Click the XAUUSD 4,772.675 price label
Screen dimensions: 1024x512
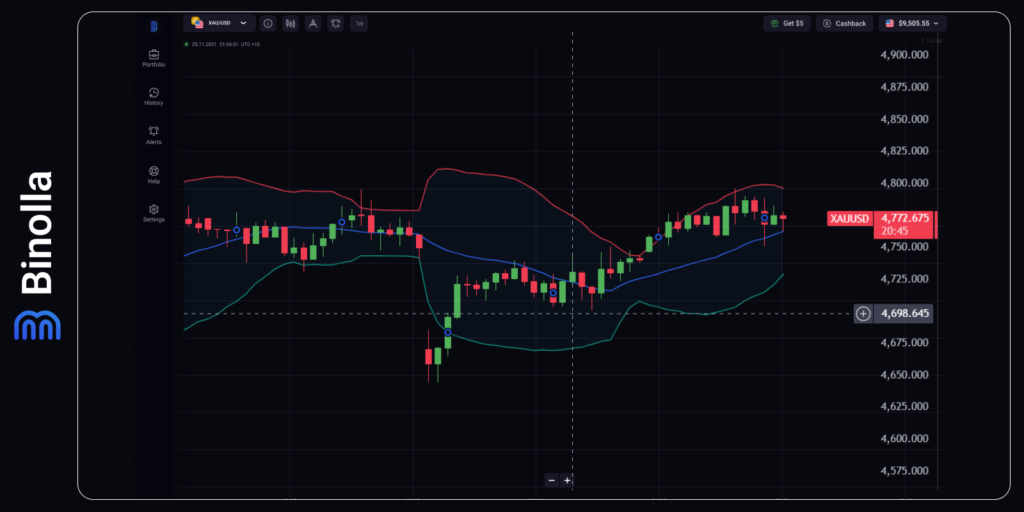coord(882,225)
